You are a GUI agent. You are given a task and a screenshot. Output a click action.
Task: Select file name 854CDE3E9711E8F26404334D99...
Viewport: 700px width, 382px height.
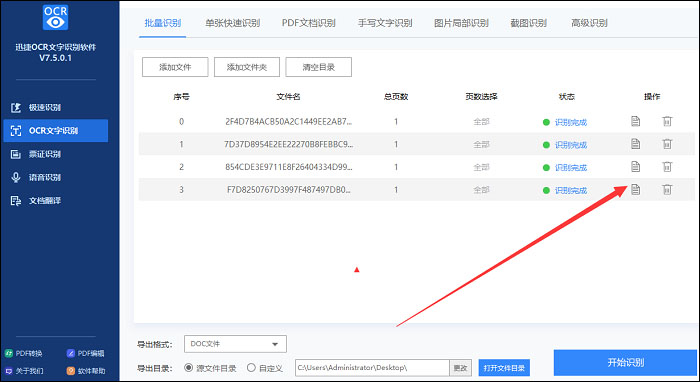pos(288,167)
